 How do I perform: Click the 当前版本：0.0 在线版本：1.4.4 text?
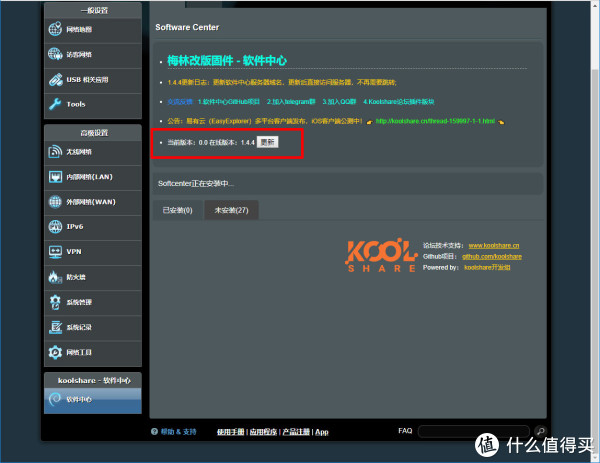click(x=211, y=142)
